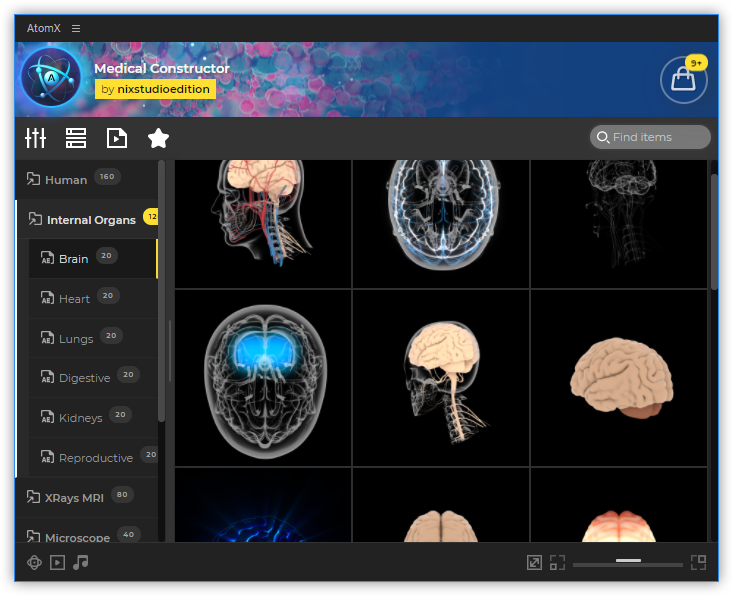Adjust the thumbnail size slider
The width and height of the screenshot is (733, 596).
(628, 562)
